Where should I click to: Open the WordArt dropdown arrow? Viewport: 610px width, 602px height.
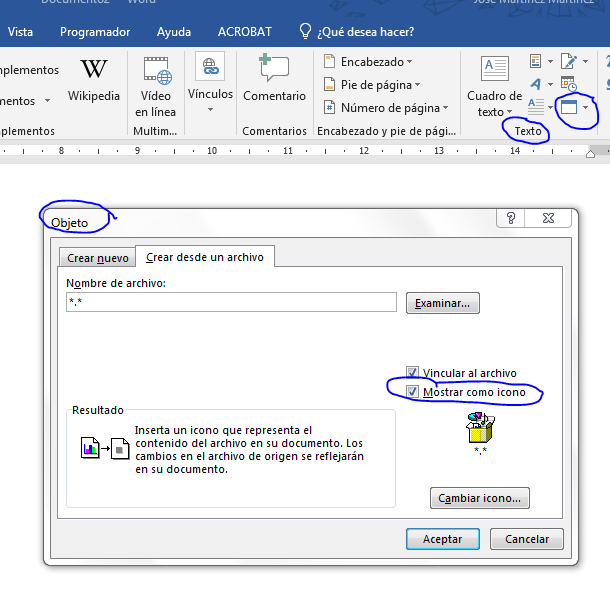point(550,84)
